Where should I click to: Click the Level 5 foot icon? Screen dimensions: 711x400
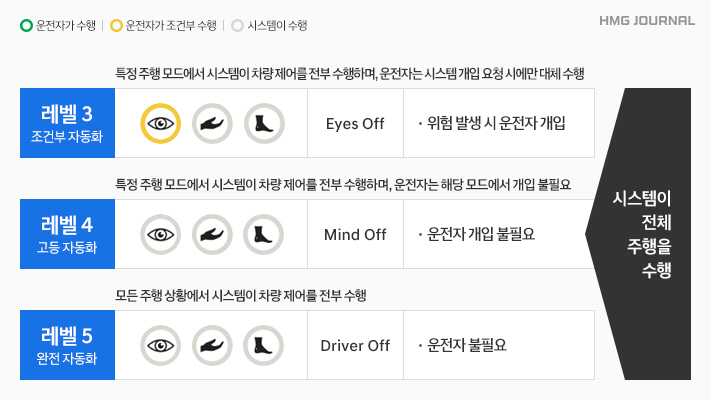point(264,345)
